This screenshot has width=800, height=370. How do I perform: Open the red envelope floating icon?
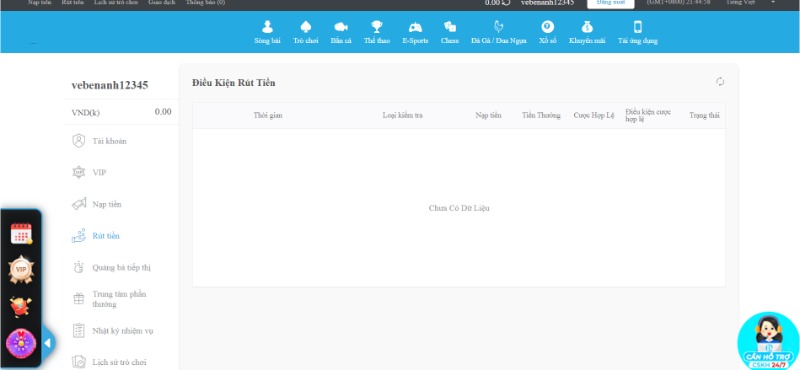(x=21, y=307)
